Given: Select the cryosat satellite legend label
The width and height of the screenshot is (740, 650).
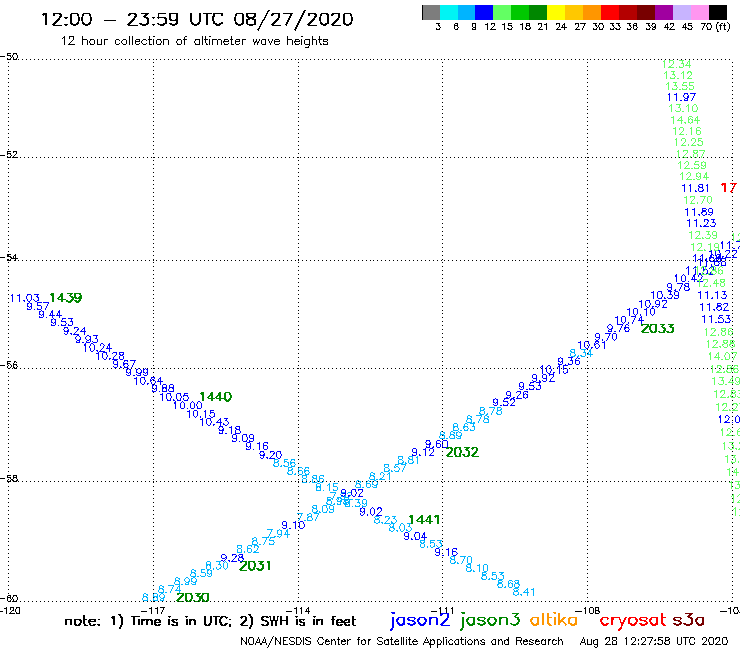Looking at the screenshot, I should tap(633, 621).
